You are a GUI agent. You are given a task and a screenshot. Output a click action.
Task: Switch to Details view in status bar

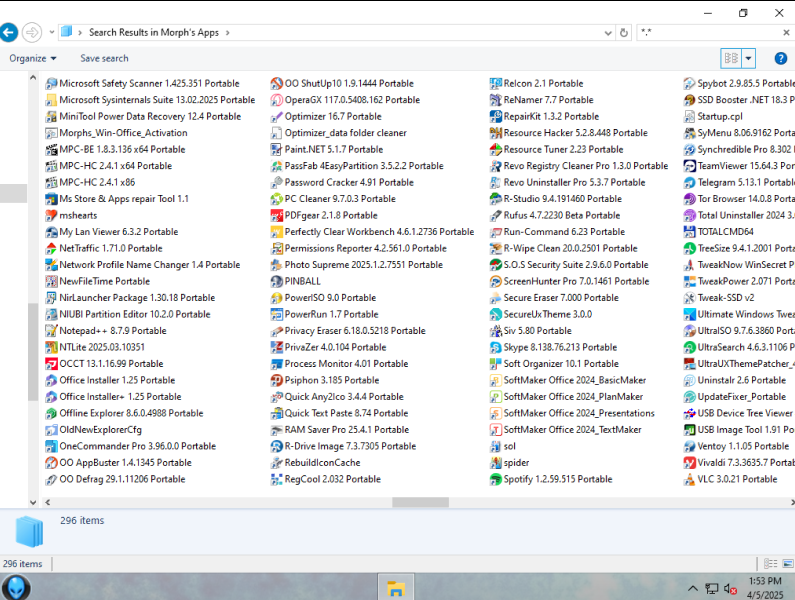point(771,563)
